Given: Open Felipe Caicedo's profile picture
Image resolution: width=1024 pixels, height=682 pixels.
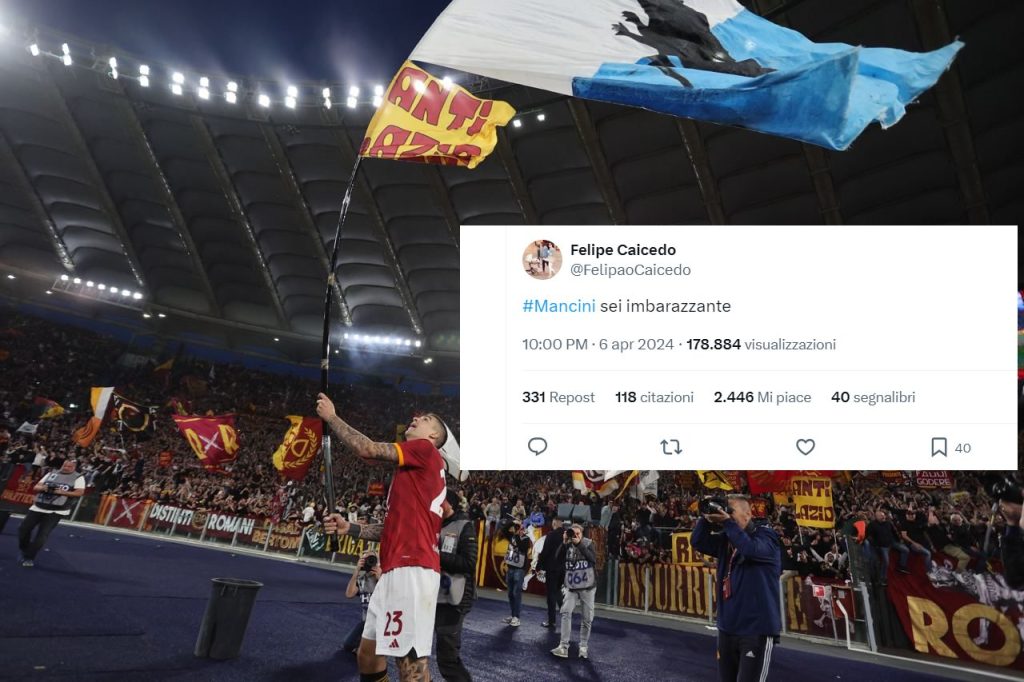Looking at the screenshot, I should point(542,259).
